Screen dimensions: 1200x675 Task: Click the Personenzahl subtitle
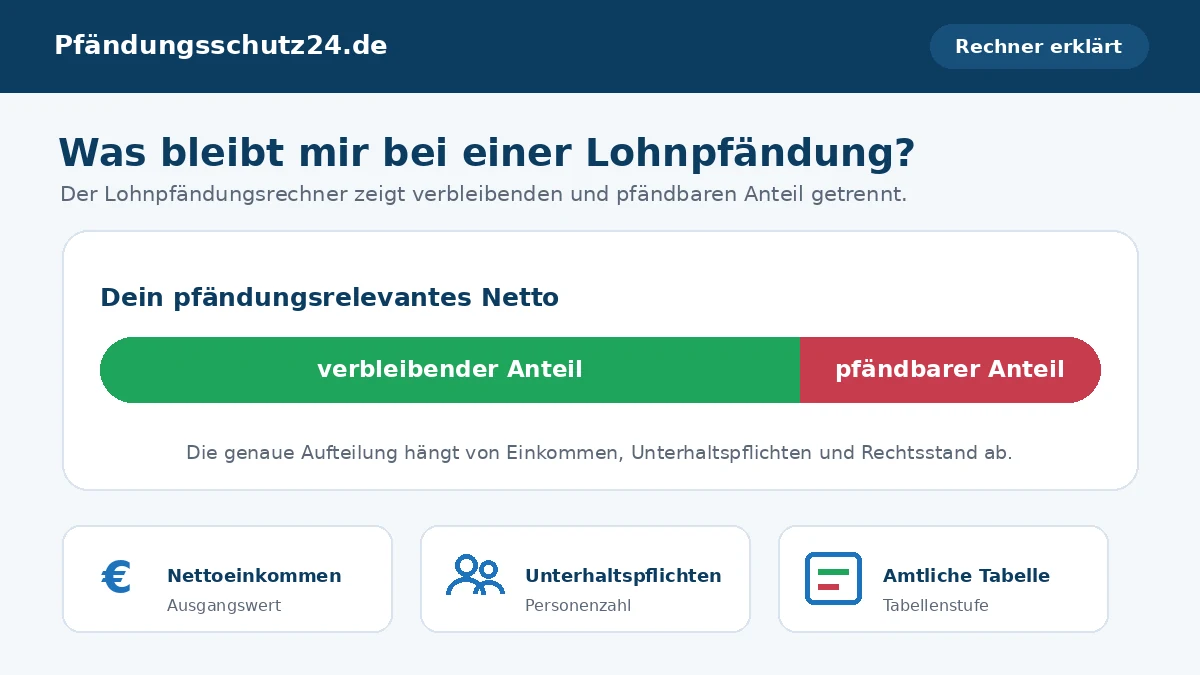pos(578,605)
